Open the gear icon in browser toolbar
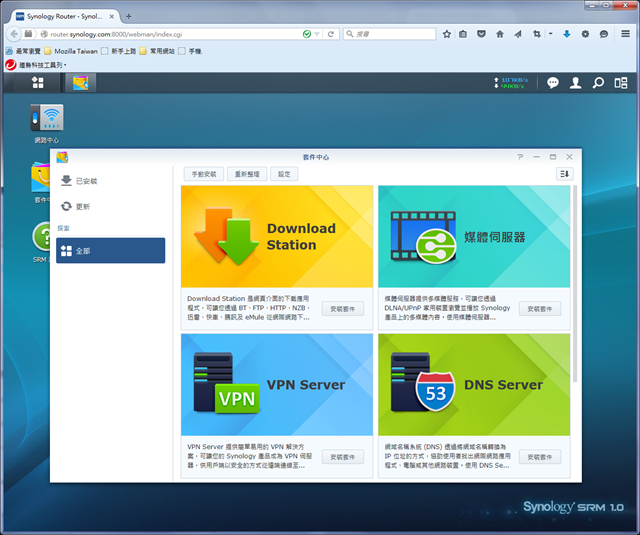 585,34
